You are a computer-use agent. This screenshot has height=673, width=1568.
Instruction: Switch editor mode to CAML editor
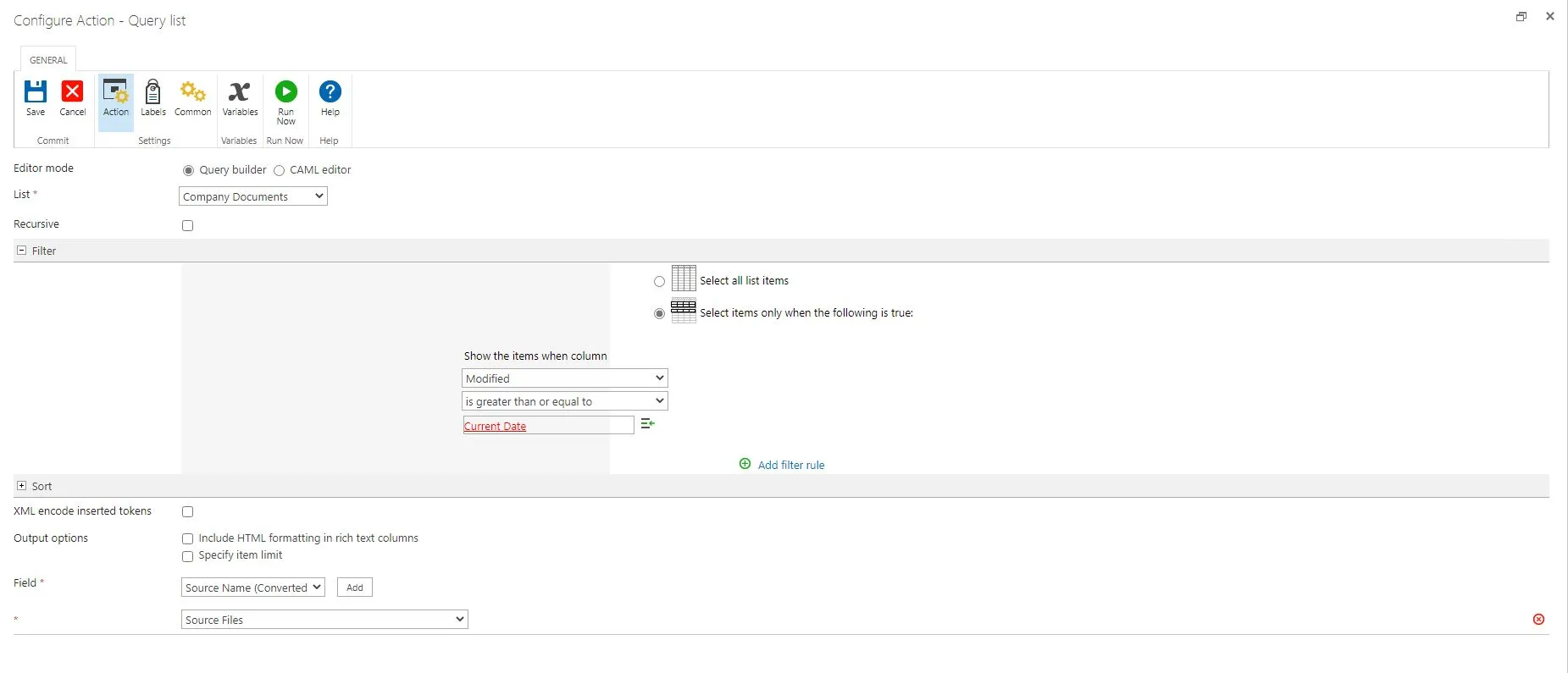[280, 171]
